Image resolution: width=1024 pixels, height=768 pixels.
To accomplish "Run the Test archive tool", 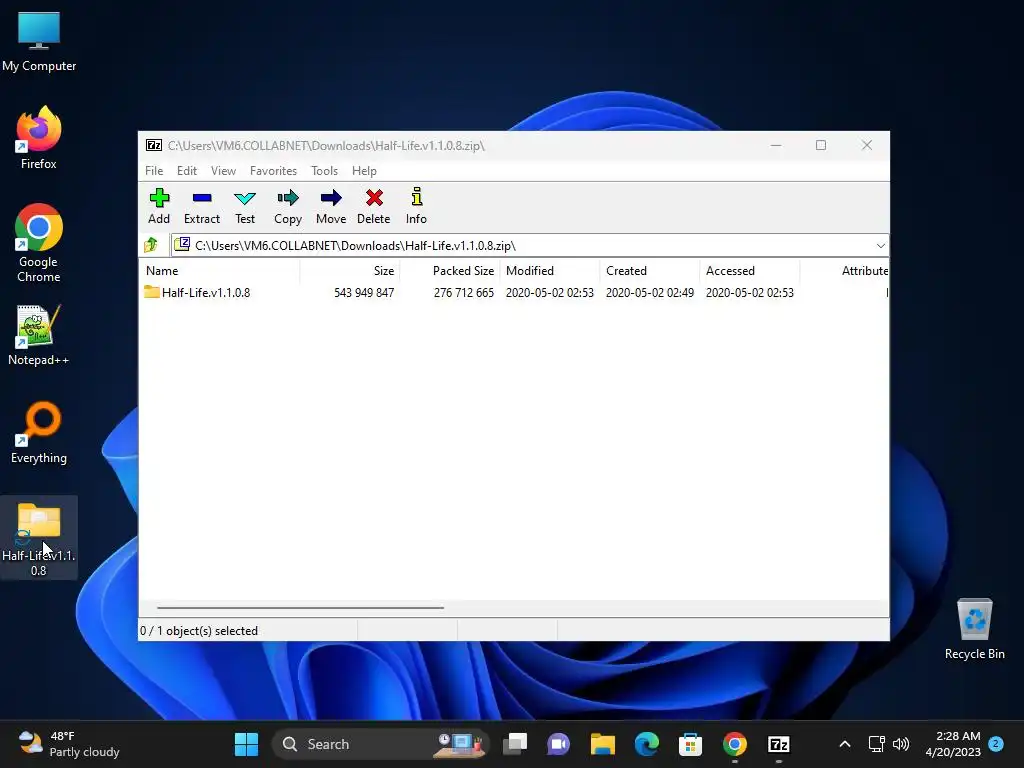I will click(245, 206).
